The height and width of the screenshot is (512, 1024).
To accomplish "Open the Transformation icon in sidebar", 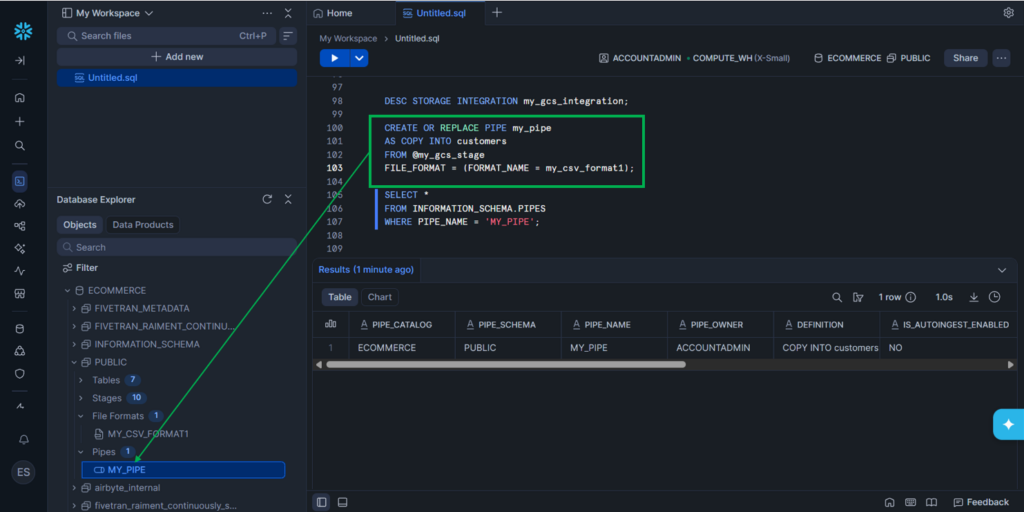I will [x=20, y=226].
